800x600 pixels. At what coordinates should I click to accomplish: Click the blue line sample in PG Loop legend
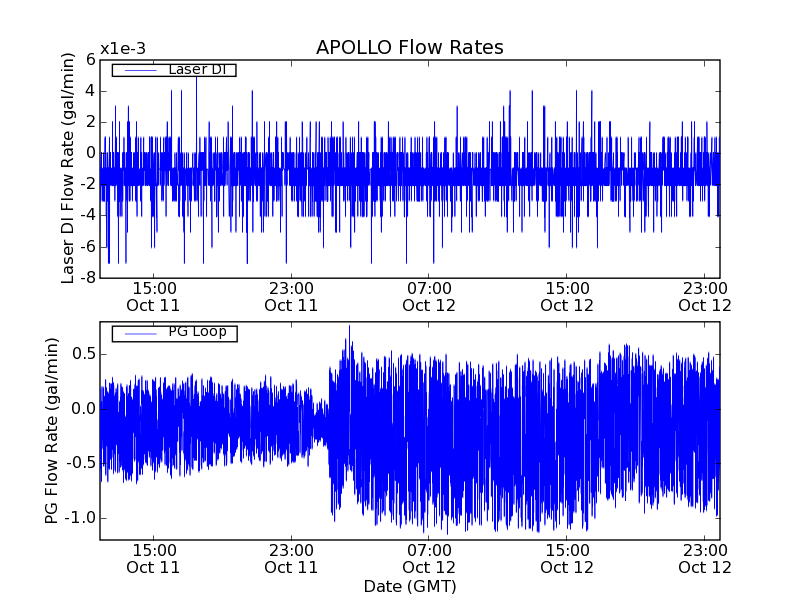139,332
